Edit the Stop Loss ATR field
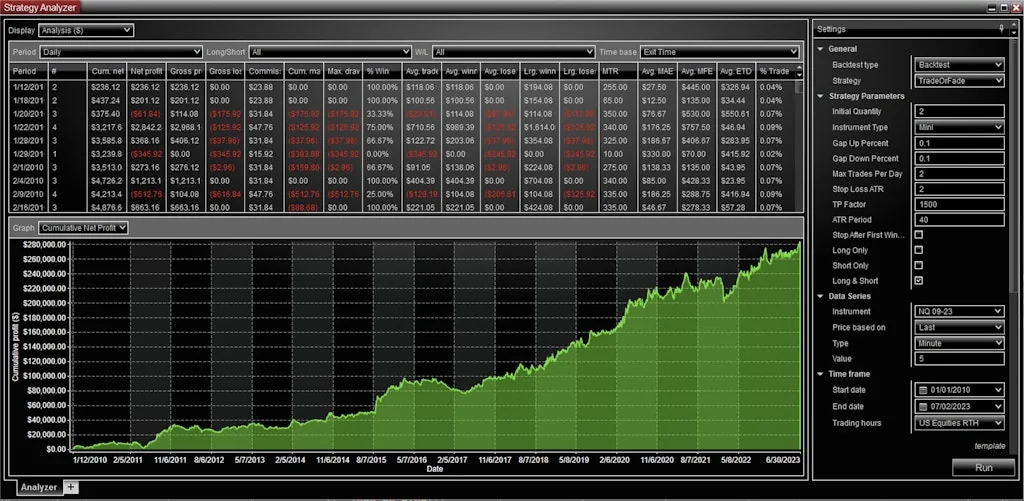 pos(959,189)
